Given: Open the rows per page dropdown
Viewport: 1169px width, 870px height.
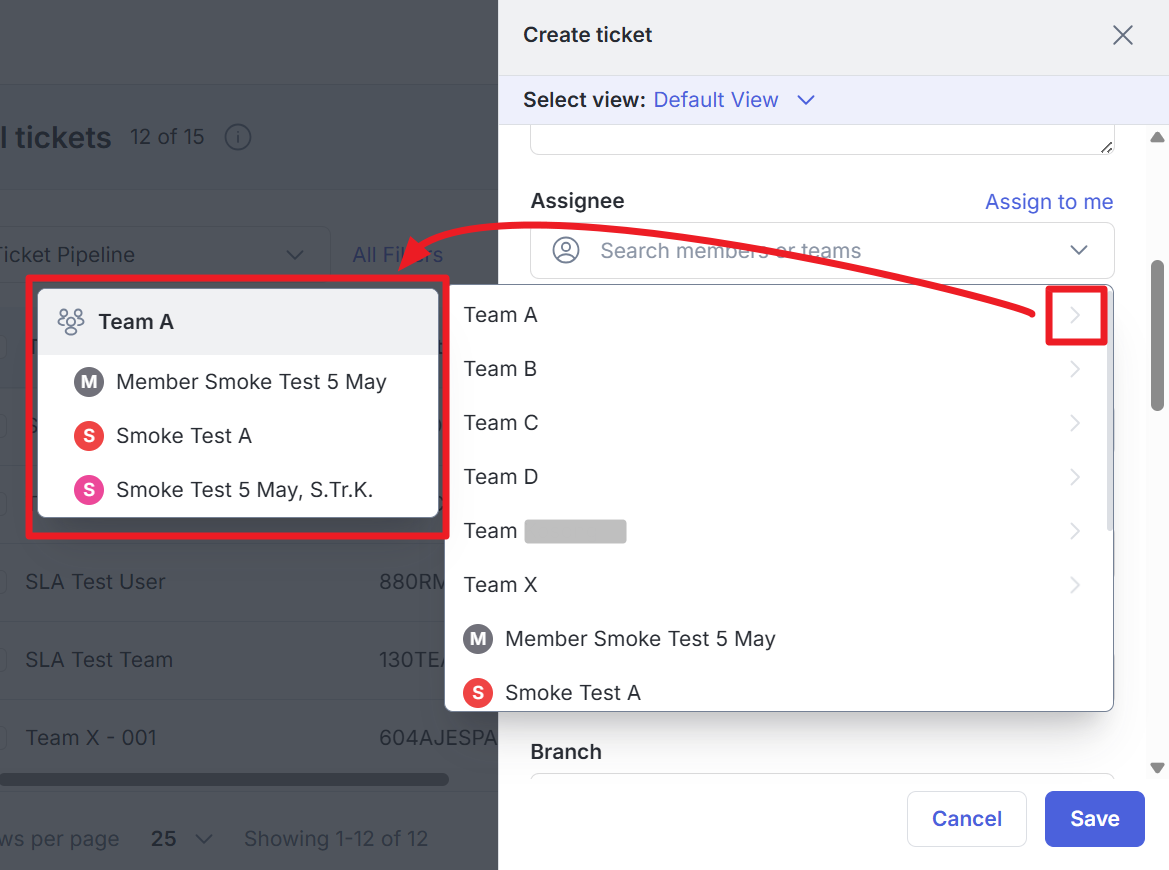Looking at the screenshot, I should tap(182, 839).
